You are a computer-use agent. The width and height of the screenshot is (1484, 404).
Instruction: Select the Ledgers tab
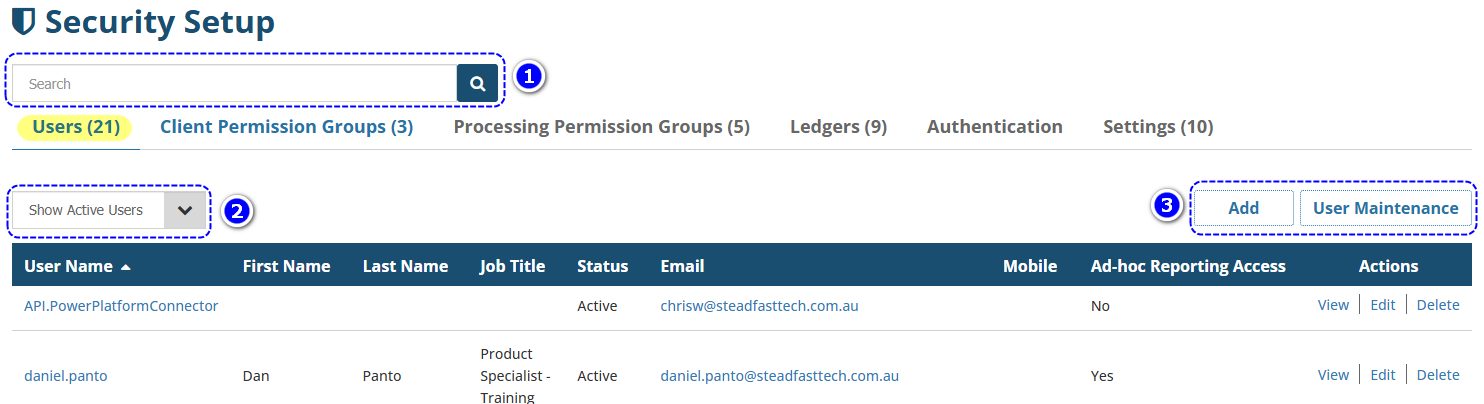tap(838, 127)
